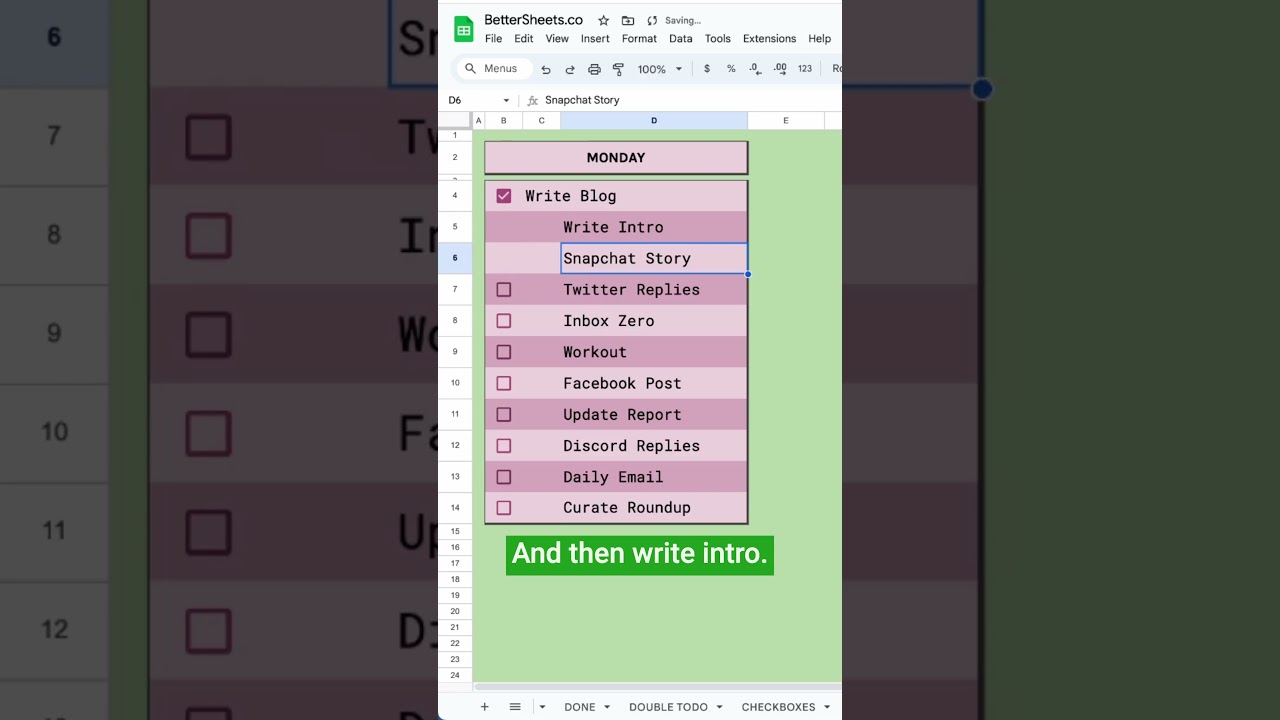1280x720 pixels.
Task: Apply percent format icon
Action: coord(731,69)
